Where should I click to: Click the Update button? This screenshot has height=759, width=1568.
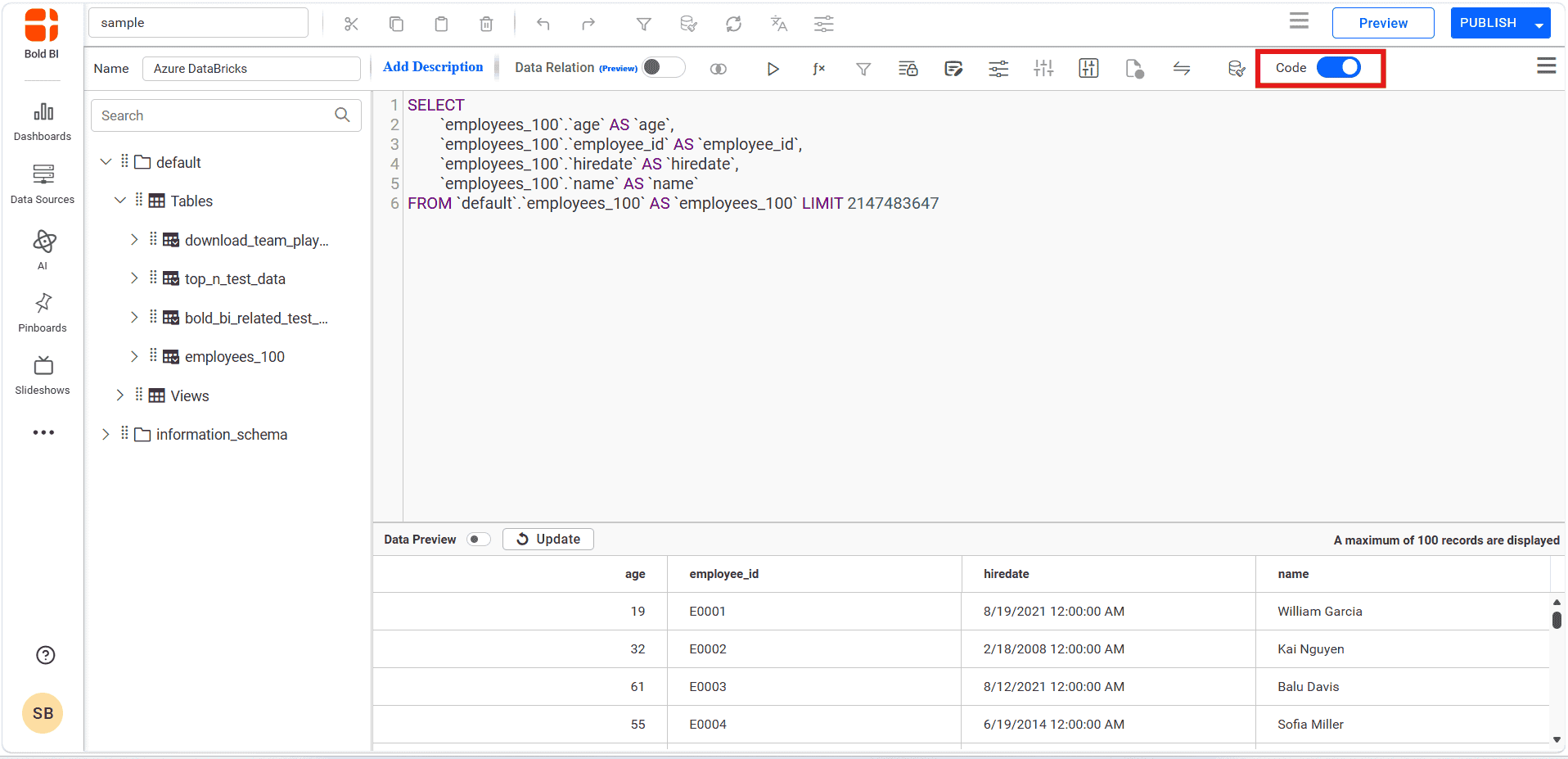[x=548, y=539]
